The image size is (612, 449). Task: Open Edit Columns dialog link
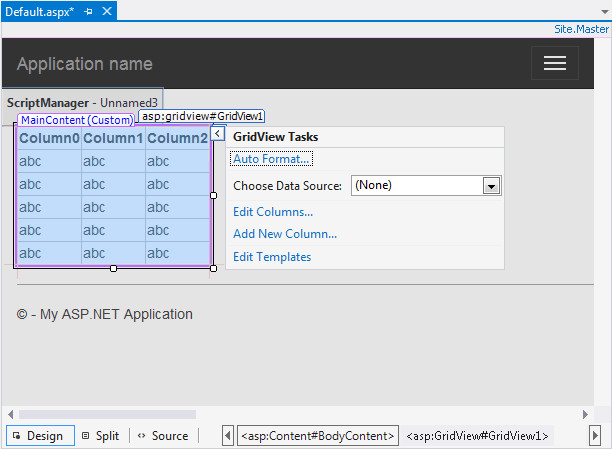tap(273, 211)
